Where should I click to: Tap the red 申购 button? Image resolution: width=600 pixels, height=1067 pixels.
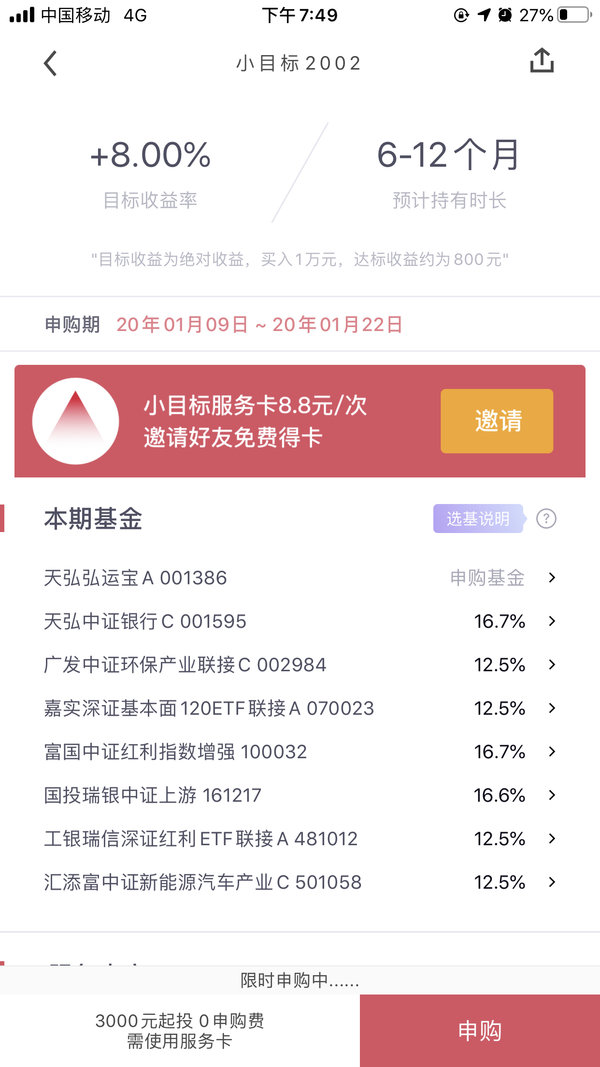point(480,1031)
